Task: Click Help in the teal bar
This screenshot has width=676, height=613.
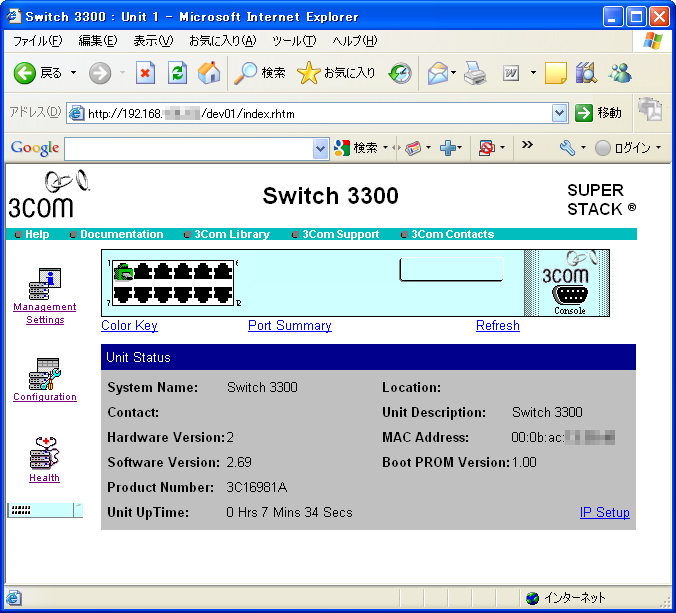Action: click(x=37, y=234)
